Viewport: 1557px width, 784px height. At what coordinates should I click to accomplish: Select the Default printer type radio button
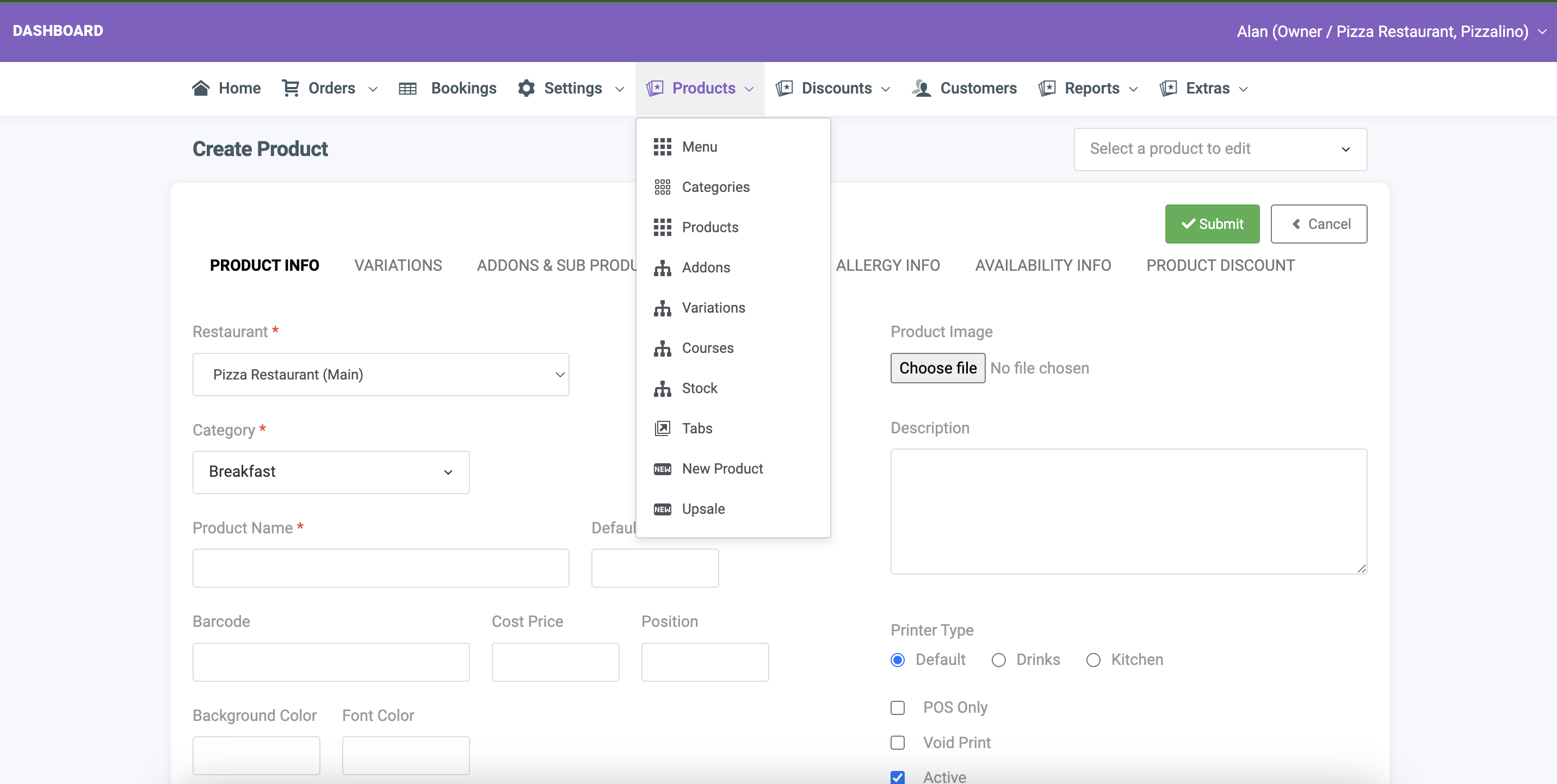coord(898,659)
